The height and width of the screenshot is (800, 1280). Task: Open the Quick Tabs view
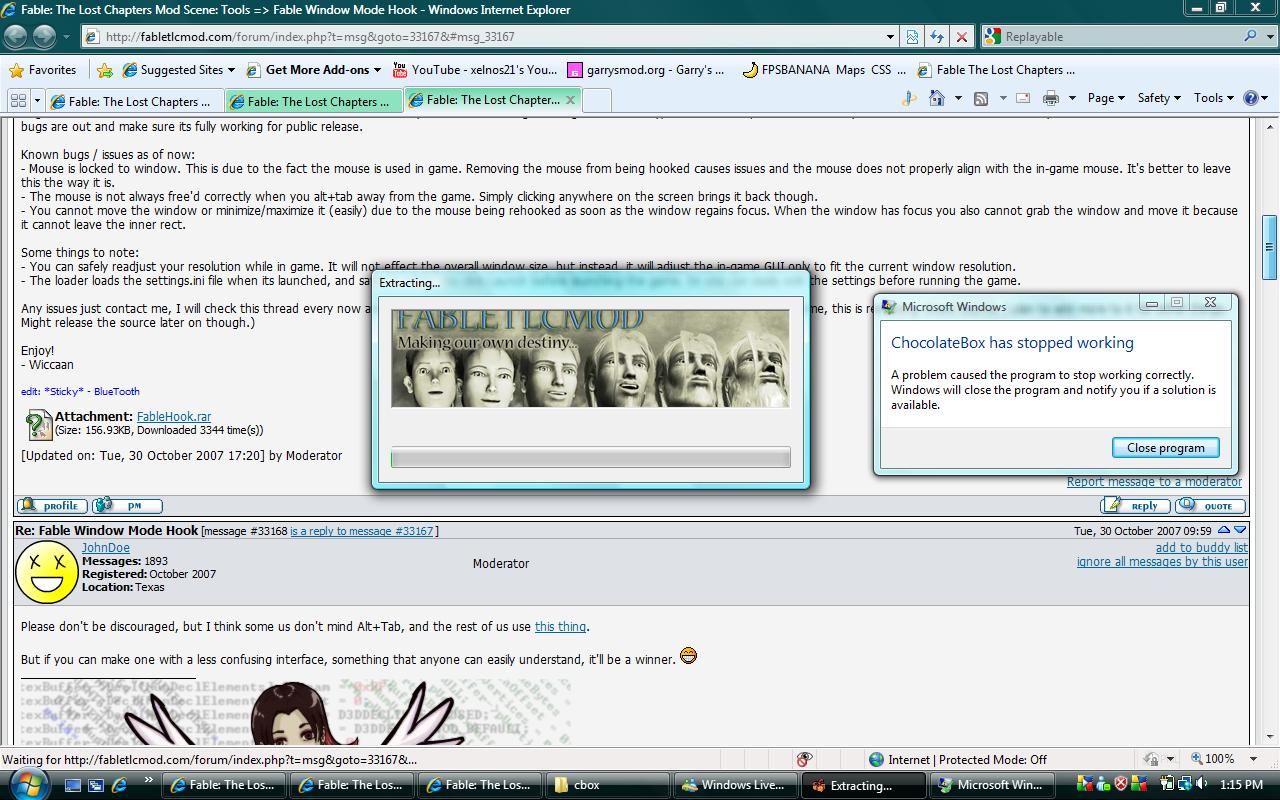[18, 100]
